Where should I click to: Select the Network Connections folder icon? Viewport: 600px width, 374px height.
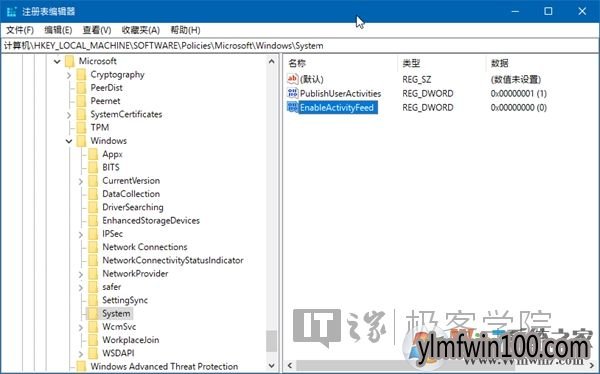tap(93, 247)
